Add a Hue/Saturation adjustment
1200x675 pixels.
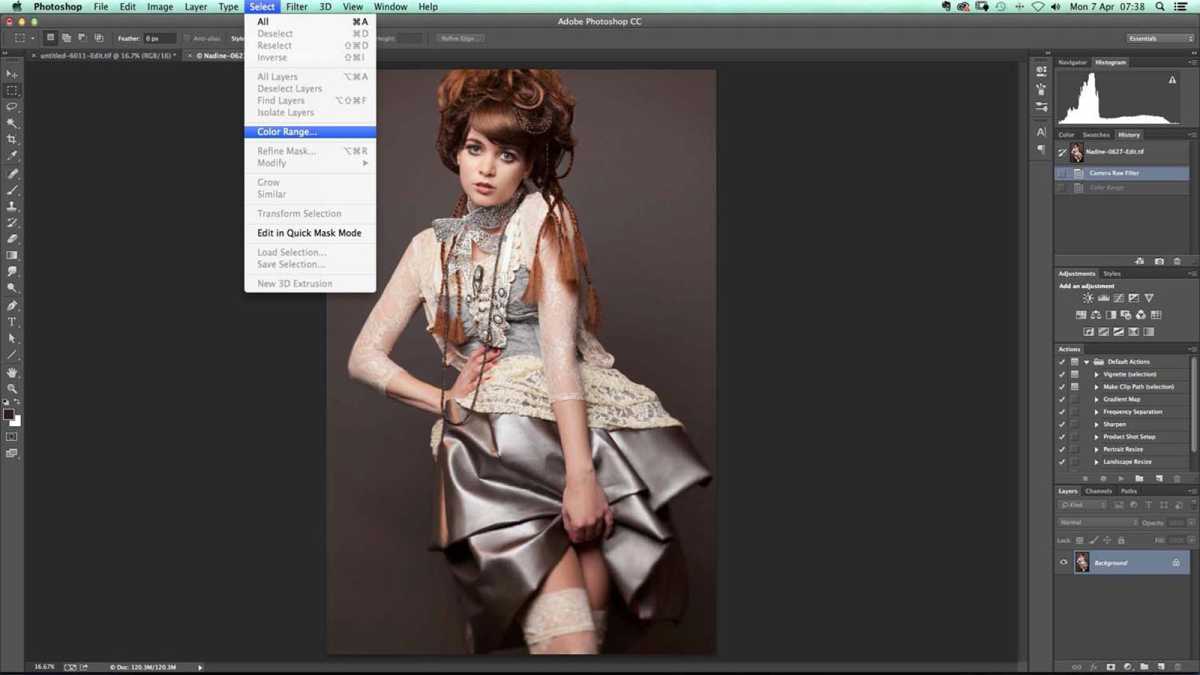(1081, 315)
